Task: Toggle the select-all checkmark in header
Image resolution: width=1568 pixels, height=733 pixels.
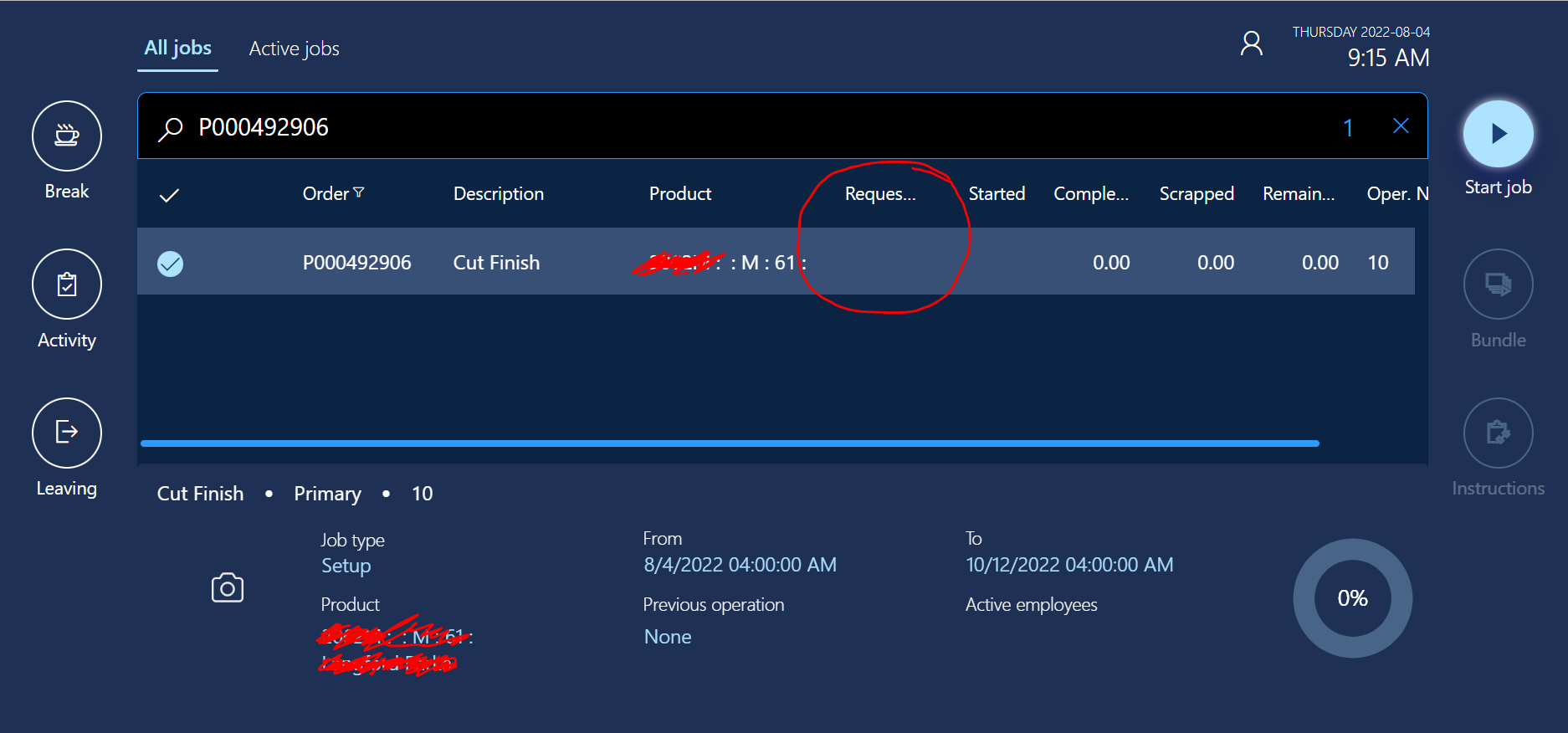Action: click(169, 195)
